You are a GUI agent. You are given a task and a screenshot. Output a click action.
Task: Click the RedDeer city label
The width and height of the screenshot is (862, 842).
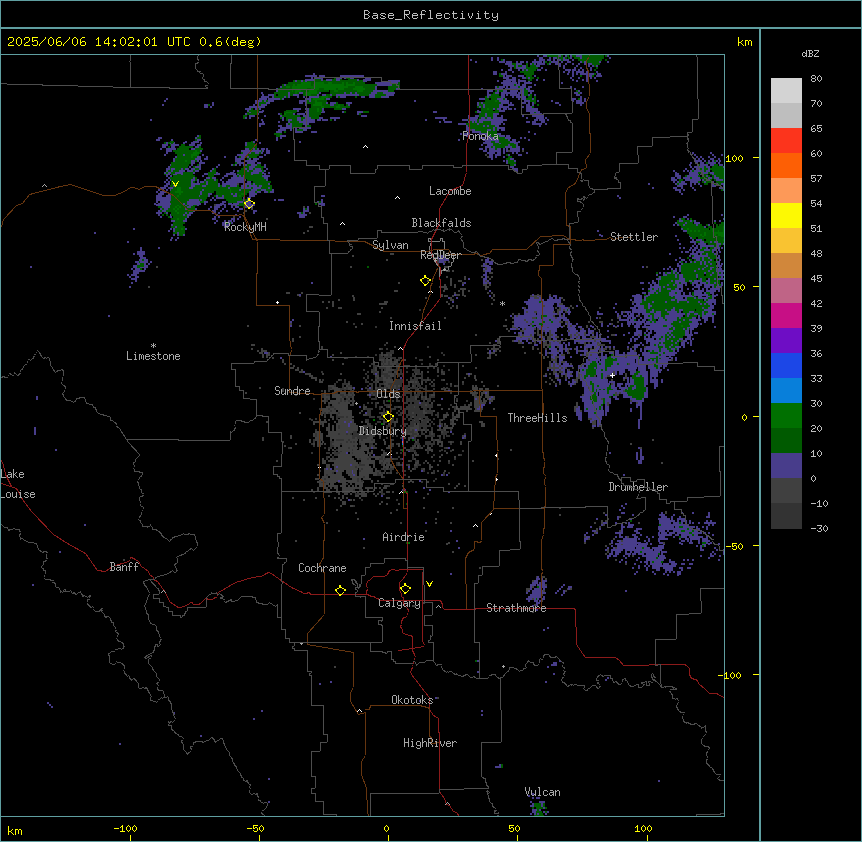pos(440,255)
